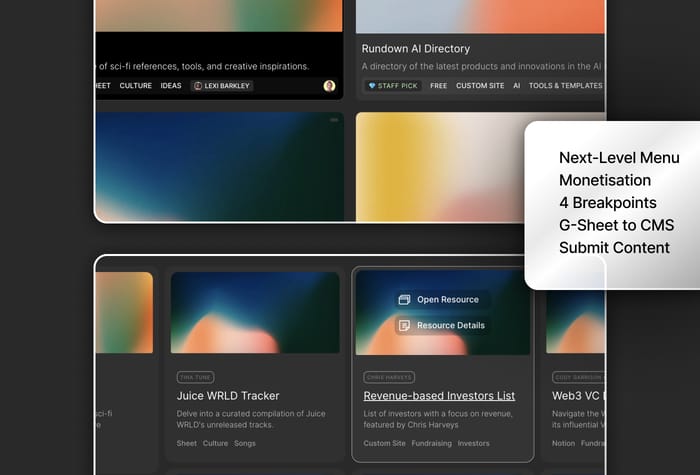Click the TINA TUNE author badge
This screenshot has width=700, height=475.
pyautogui.click(x=196, y=377)
